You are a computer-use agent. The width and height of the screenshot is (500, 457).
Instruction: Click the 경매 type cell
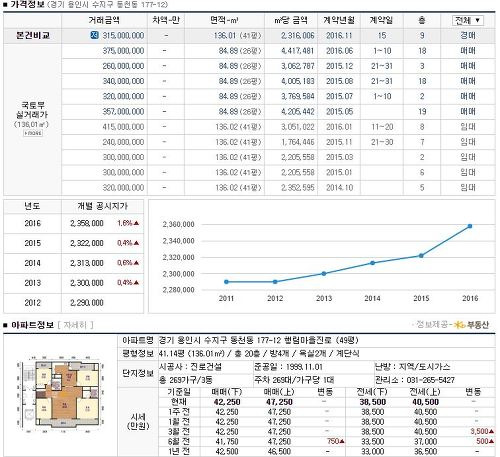tap(468, 35)
